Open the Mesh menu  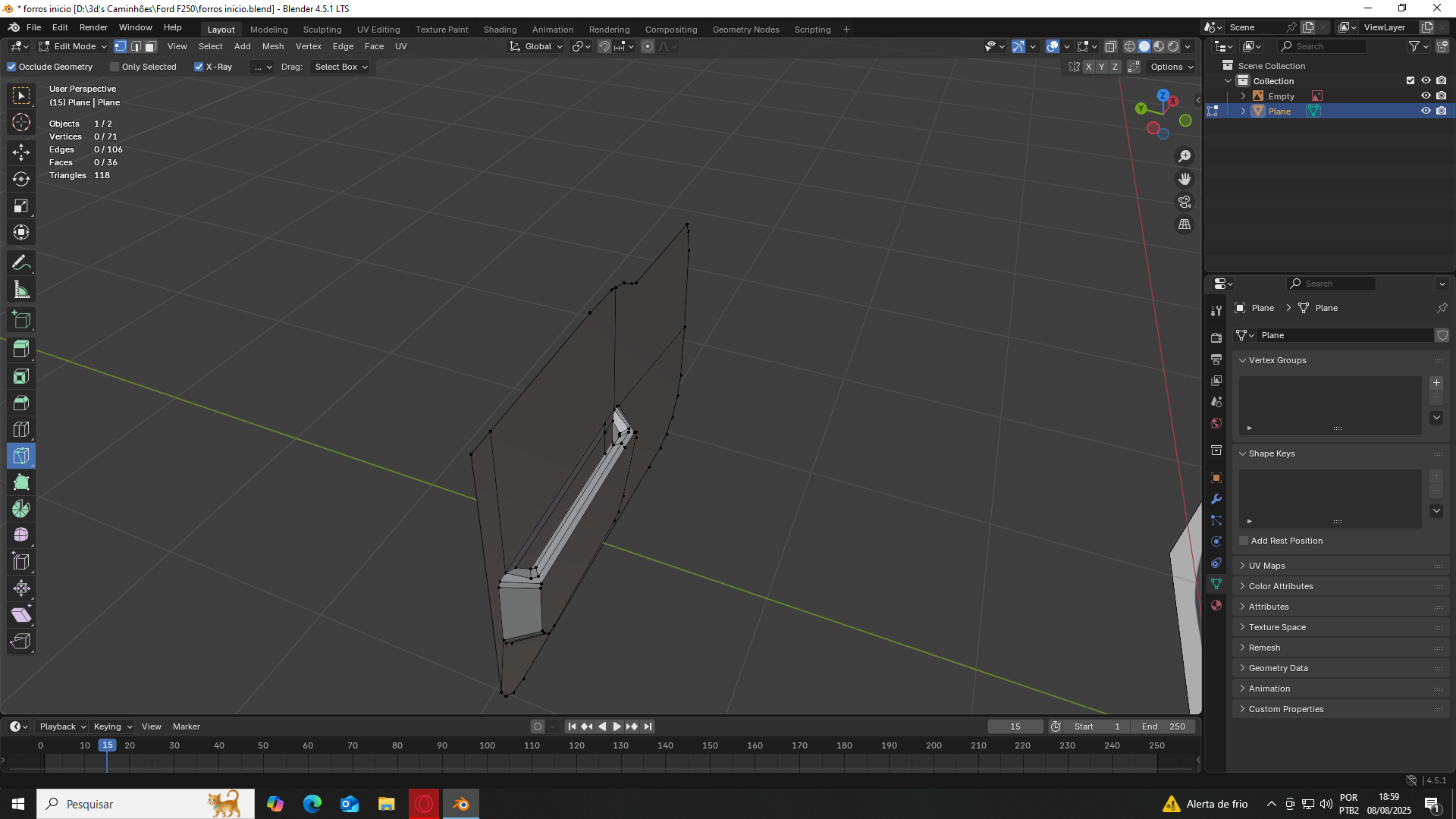[272, 46]
